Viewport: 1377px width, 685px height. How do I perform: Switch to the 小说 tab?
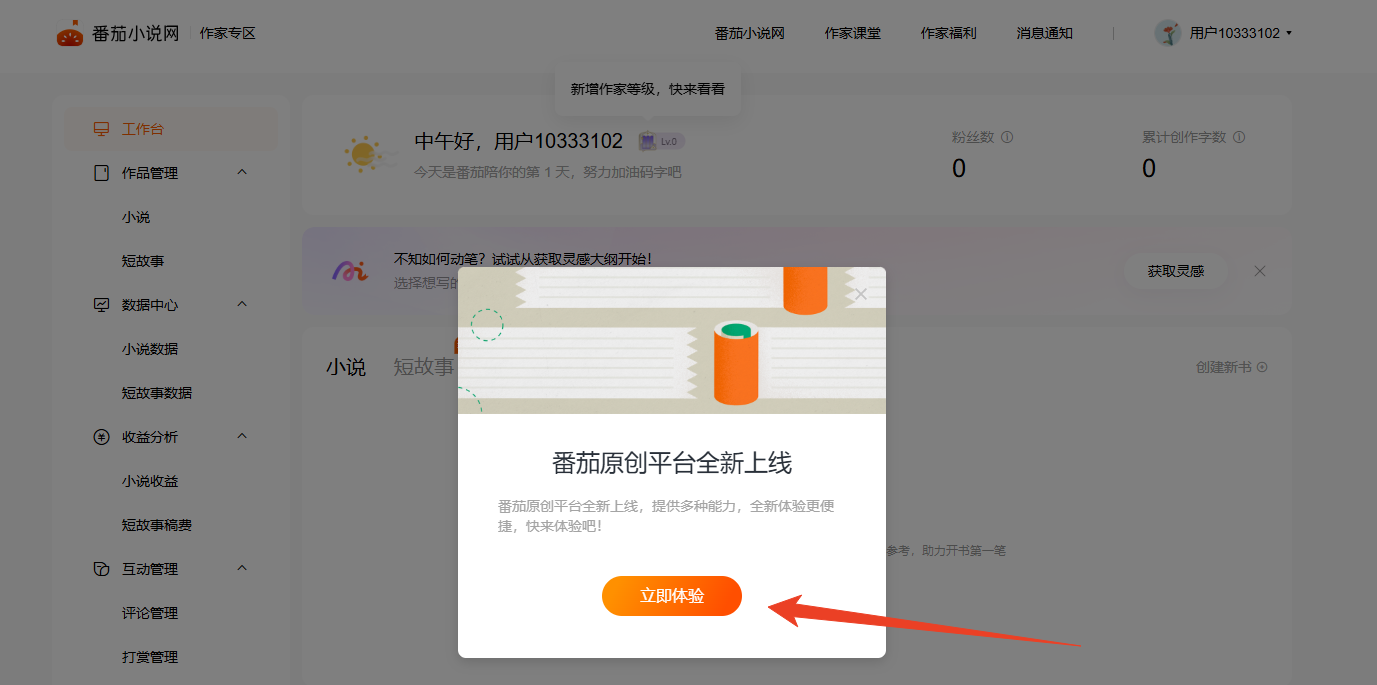pyautogui.click(x=346, y=367)
